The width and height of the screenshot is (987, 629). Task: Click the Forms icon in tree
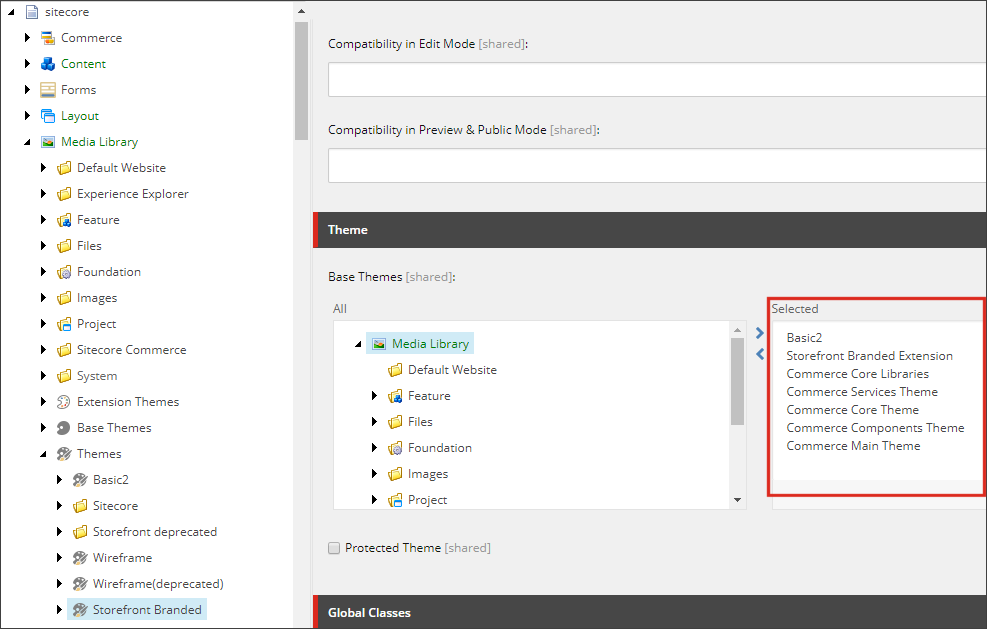(48, 90)
